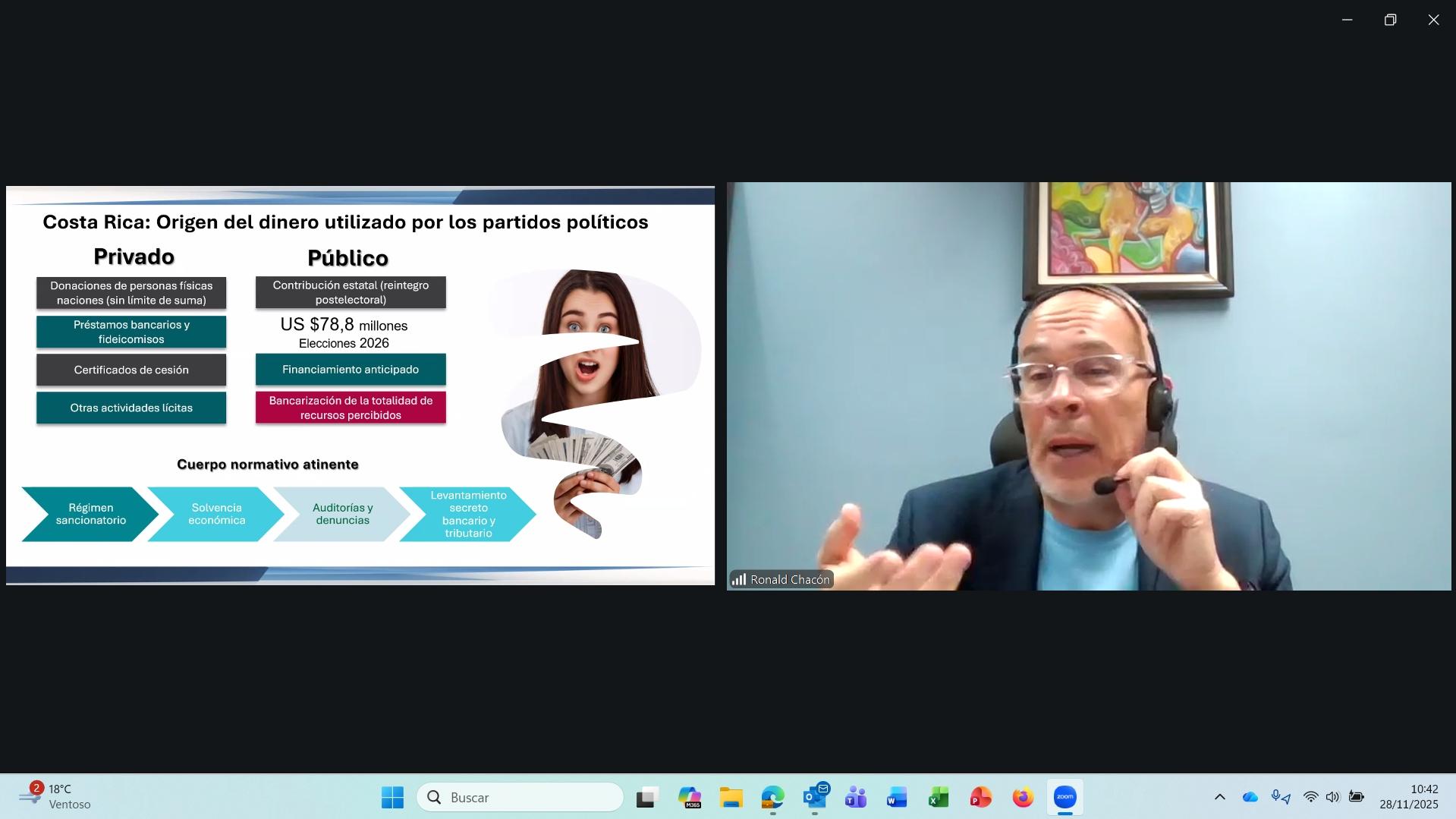Open Firefox from the taskbar
The width and height of the screenshot is (1456, 819).
click(x=1023, y=797)
